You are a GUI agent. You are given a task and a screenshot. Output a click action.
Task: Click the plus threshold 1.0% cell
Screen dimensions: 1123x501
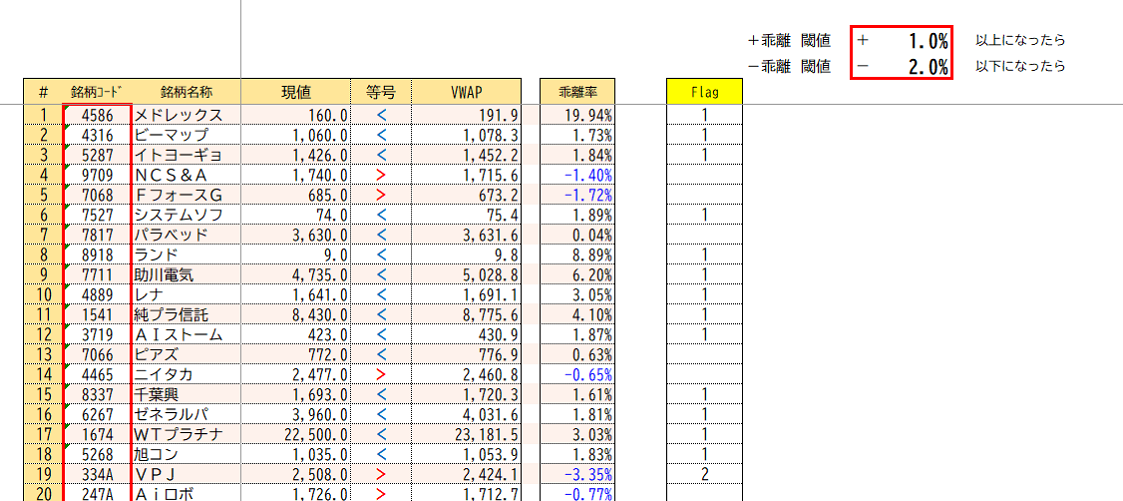[901, 41]
